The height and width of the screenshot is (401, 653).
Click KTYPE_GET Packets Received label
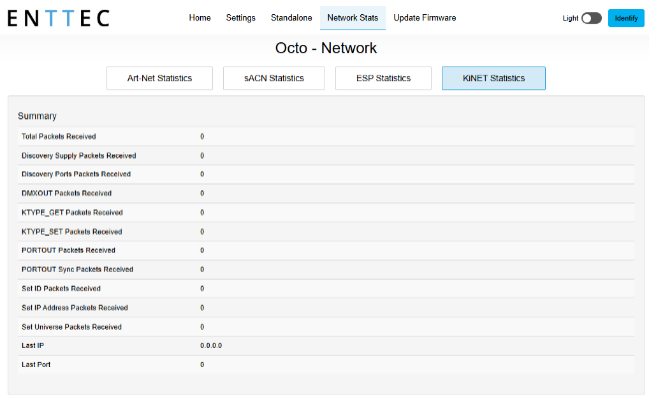pos(72,212)
